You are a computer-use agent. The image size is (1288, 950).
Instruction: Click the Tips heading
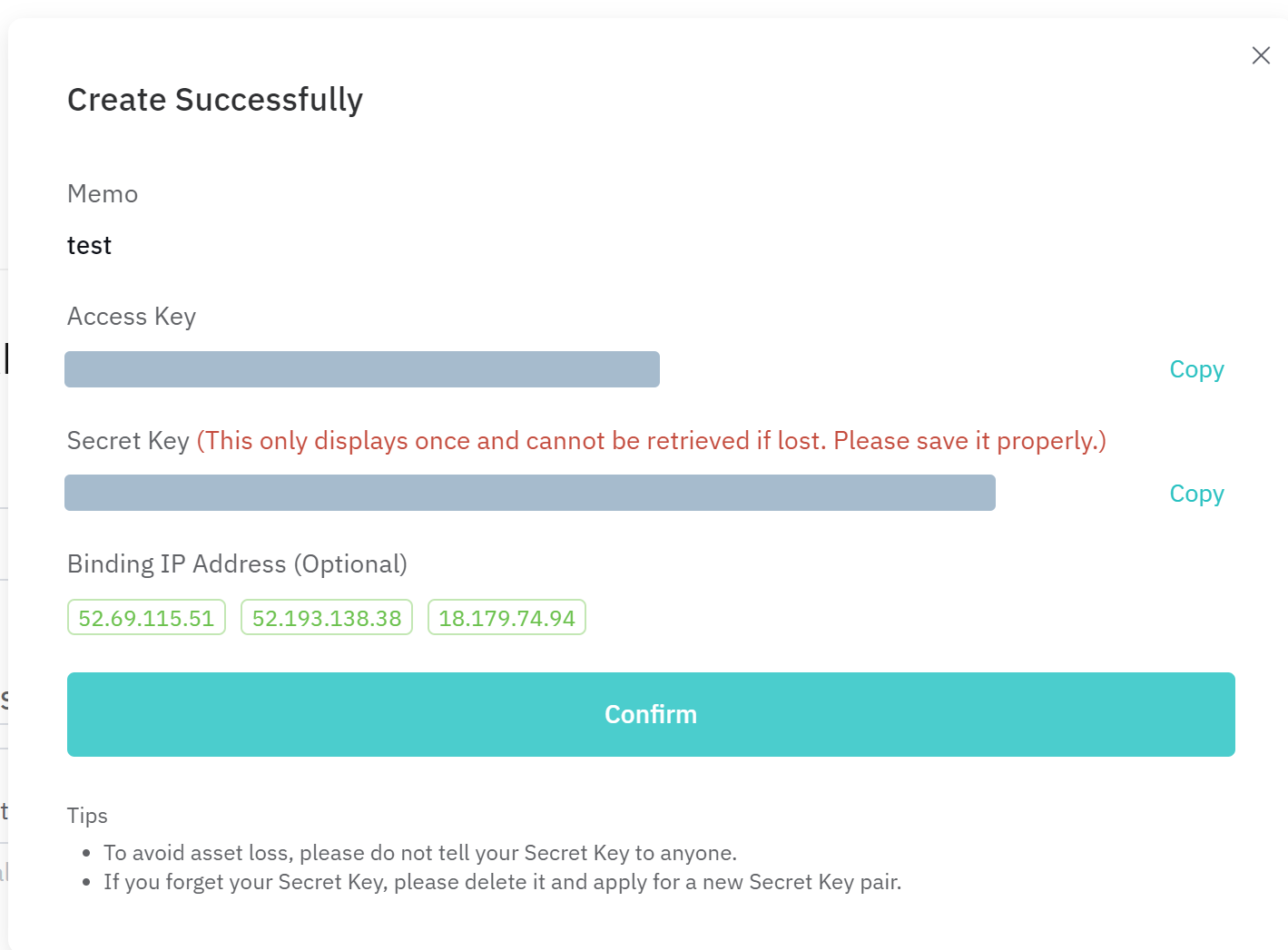coord(87,816)
